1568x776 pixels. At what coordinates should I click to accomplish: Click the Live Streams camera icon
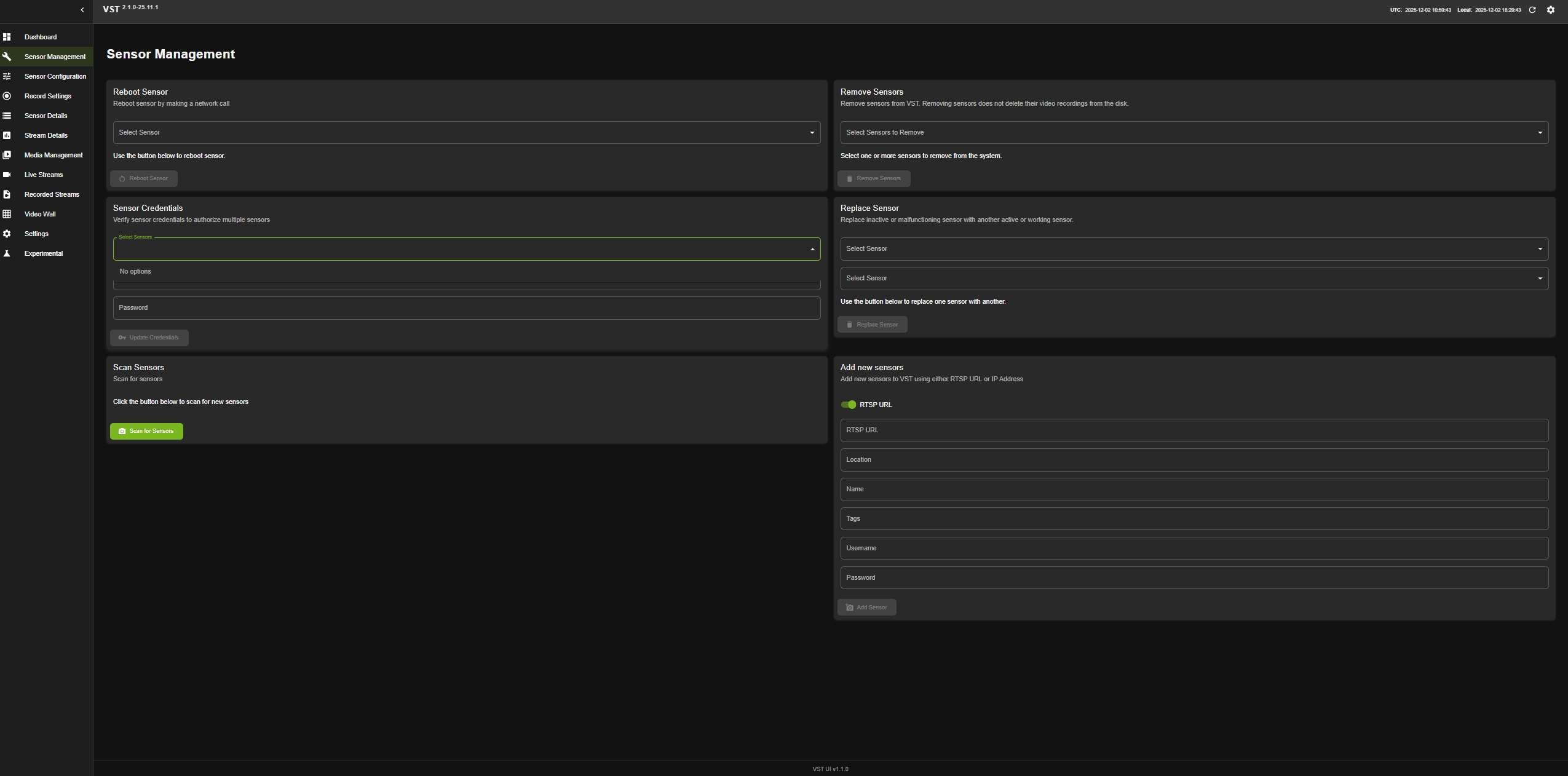point(7,175)
